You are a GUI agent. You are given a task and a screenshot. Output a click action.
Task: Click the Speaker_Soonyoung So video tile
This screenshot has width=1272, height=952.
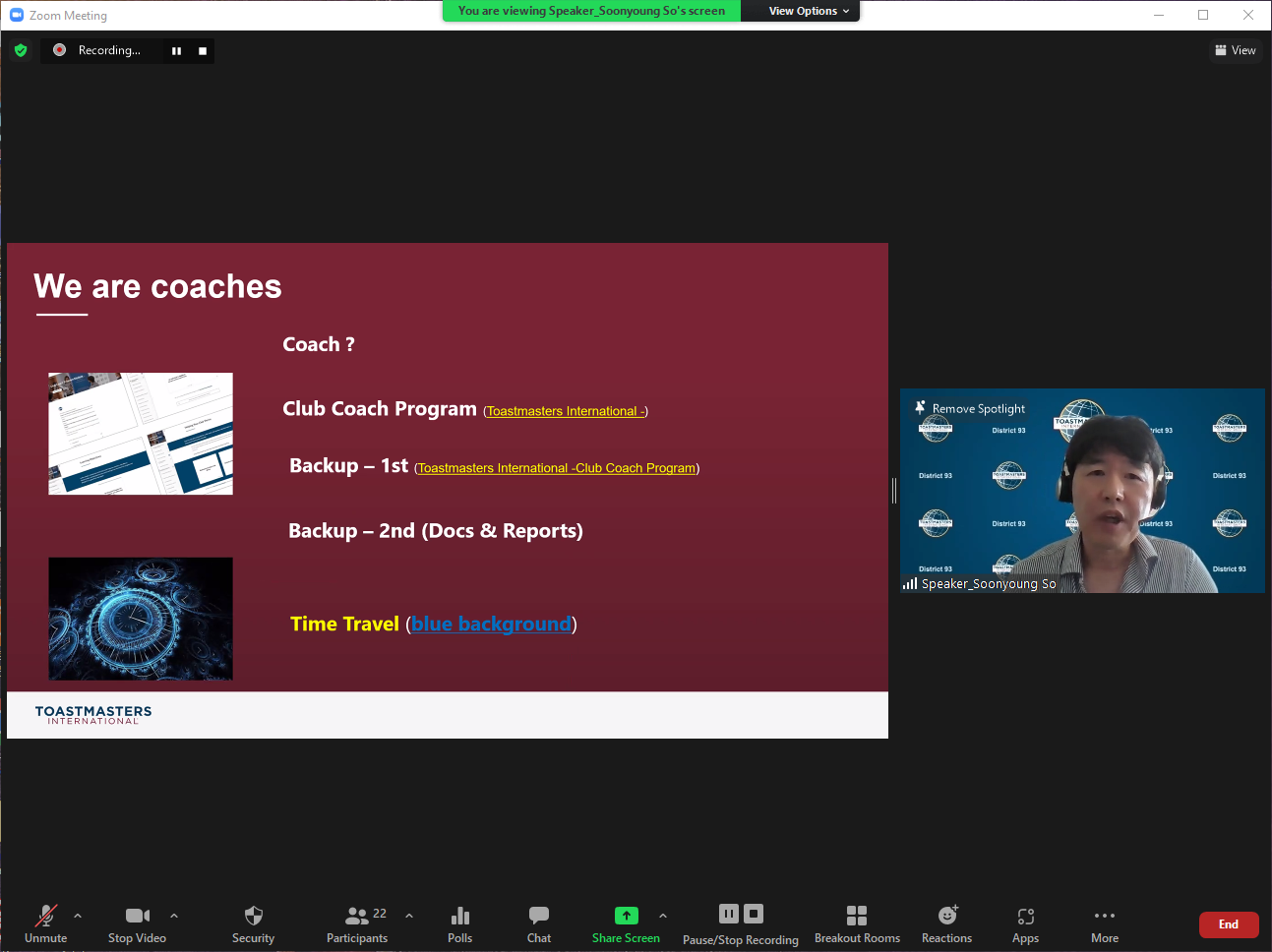(1082, 491)
